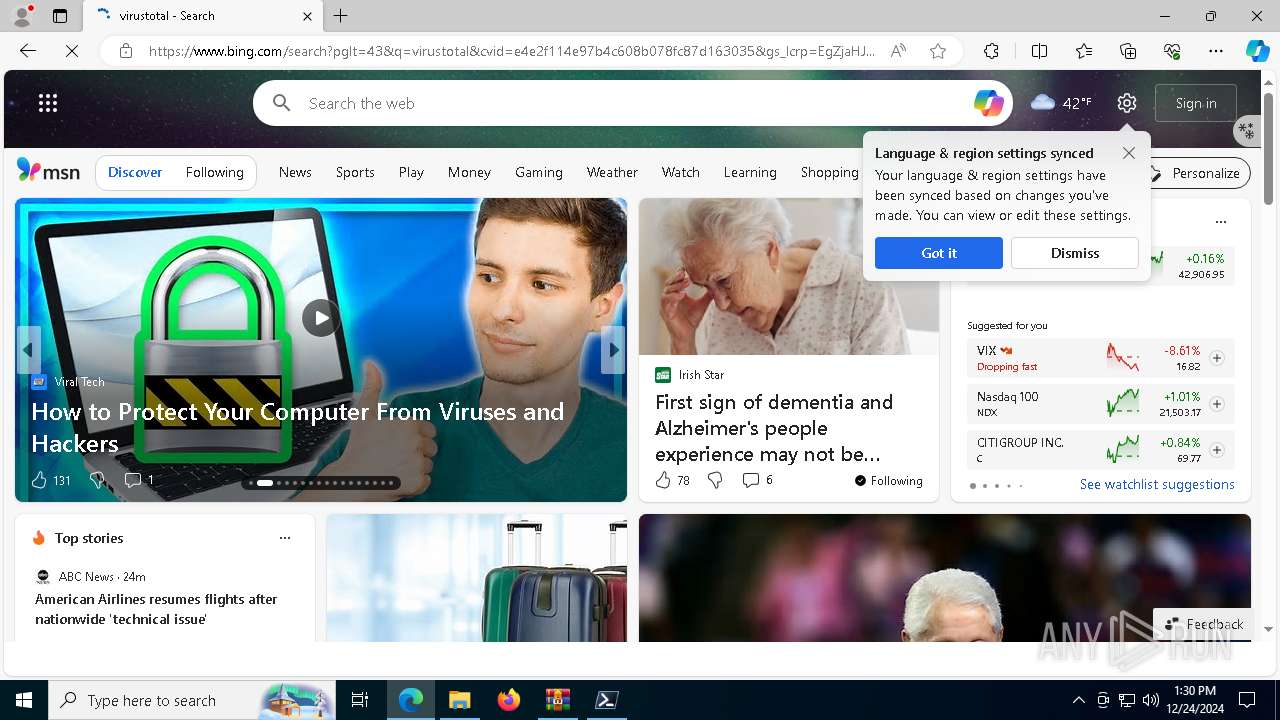Add this page to favorites
Screen dimensions: 1280x720
pos(937,51)
